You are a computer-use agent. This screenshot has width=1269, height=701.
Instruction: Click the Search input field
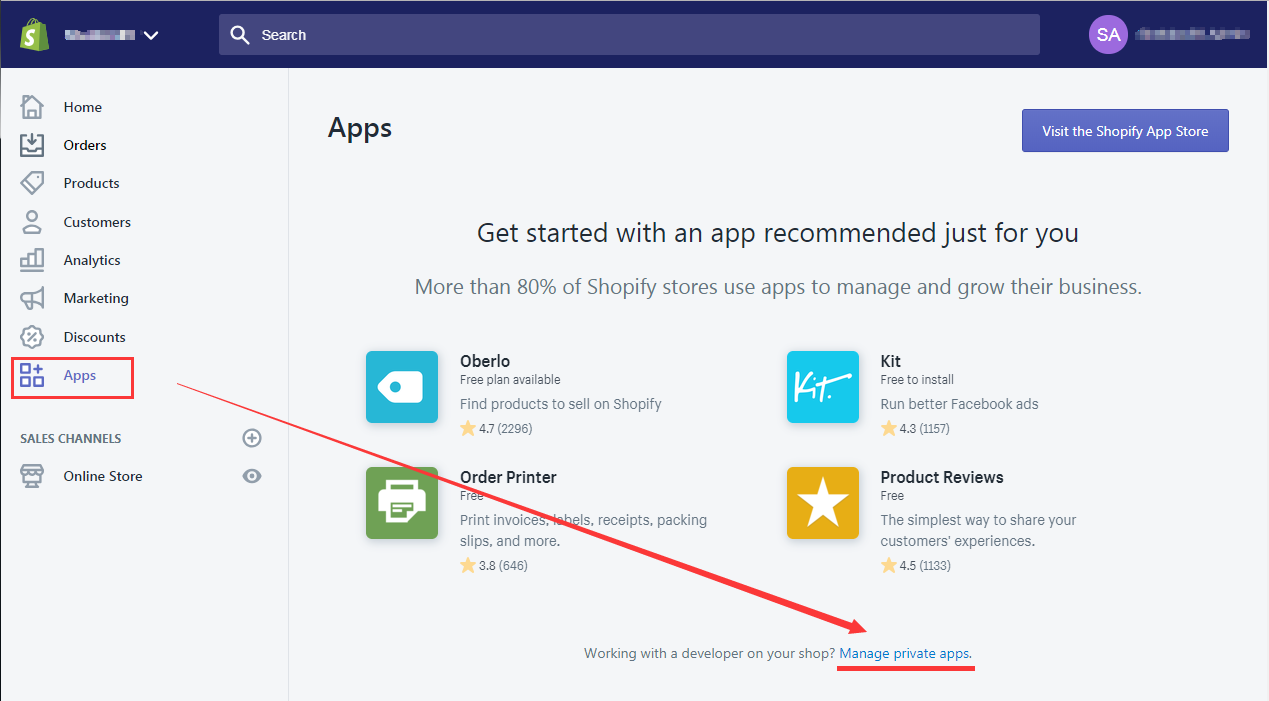[629, 35]
